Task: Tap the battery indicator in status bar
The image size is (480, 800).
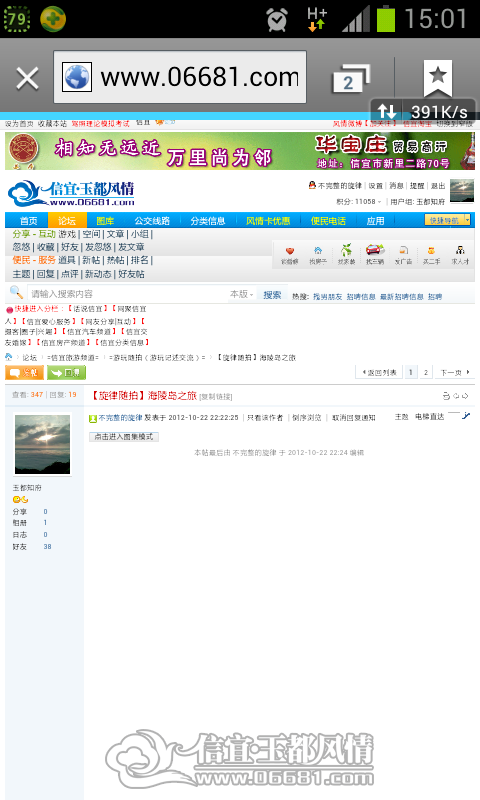Action: click(386, 19)
